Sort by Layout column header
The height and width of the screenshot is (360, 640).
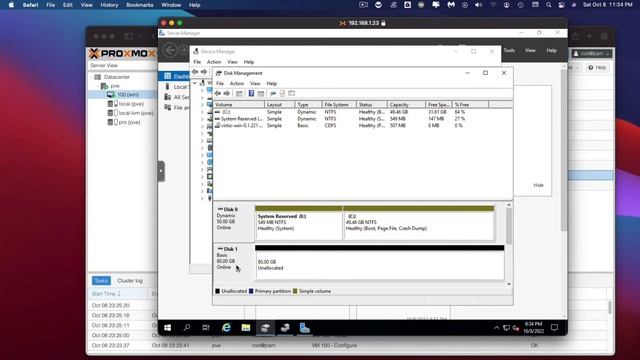280,105
